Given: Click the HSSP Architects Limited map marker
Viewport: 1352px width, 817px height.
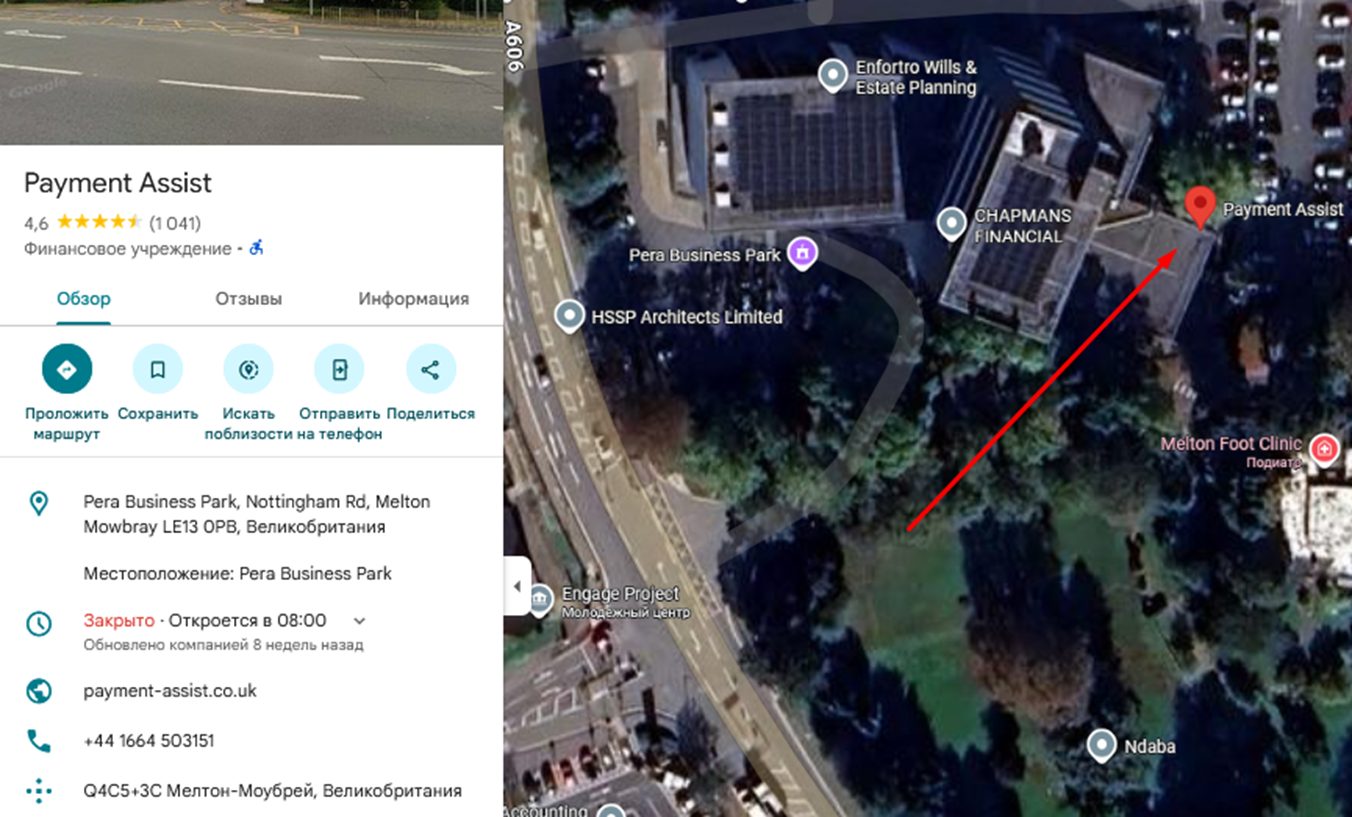Looking at the screenshot, I should point(570,316).
